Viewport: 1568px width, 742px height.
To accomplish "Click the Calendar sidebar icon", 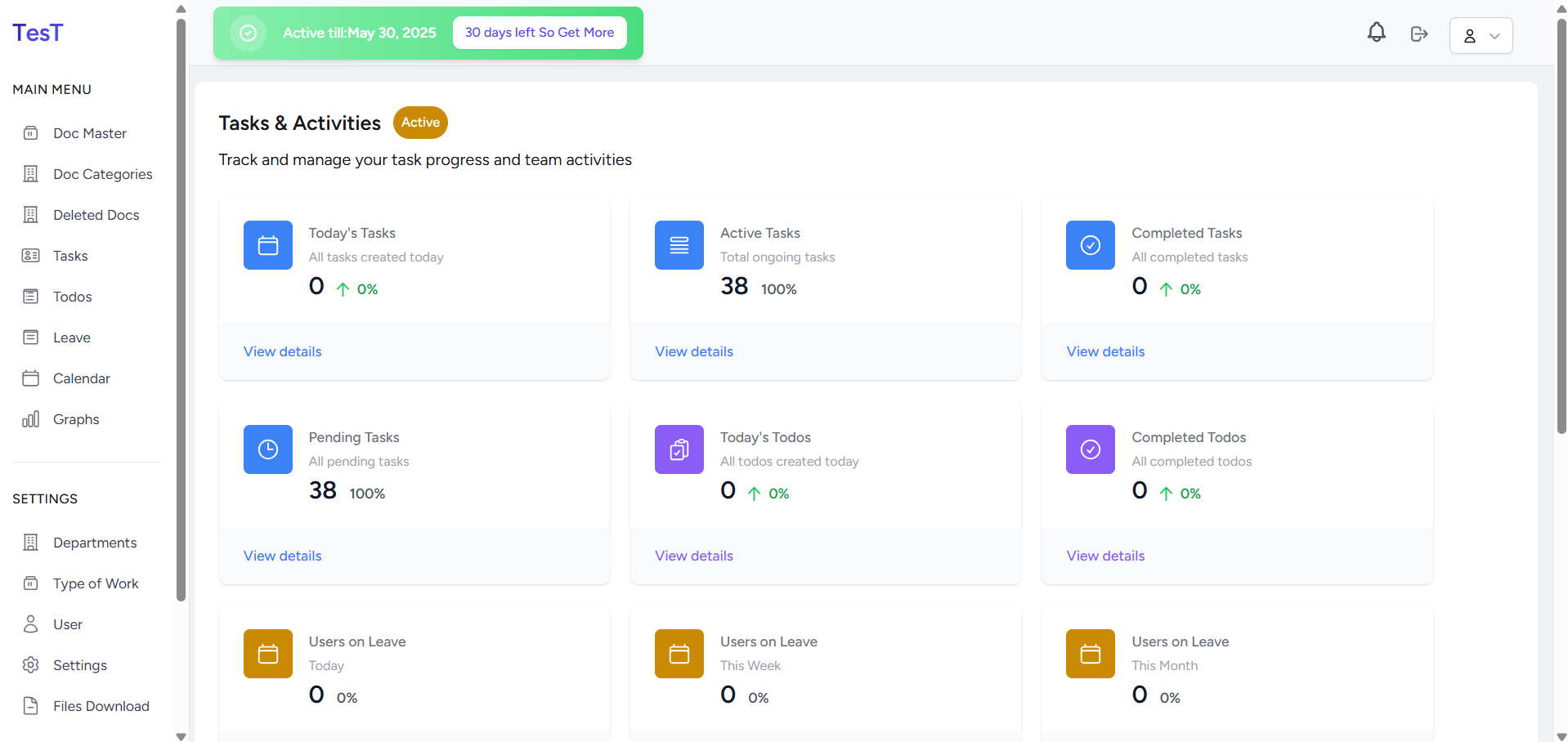I will [x=31, y=378].
